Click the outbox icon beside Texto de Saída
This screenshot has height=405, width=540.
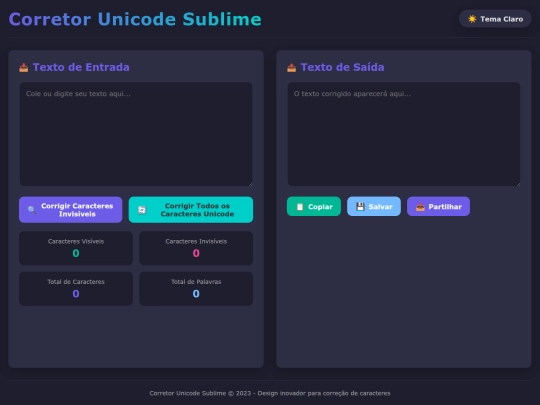(291, 68)
